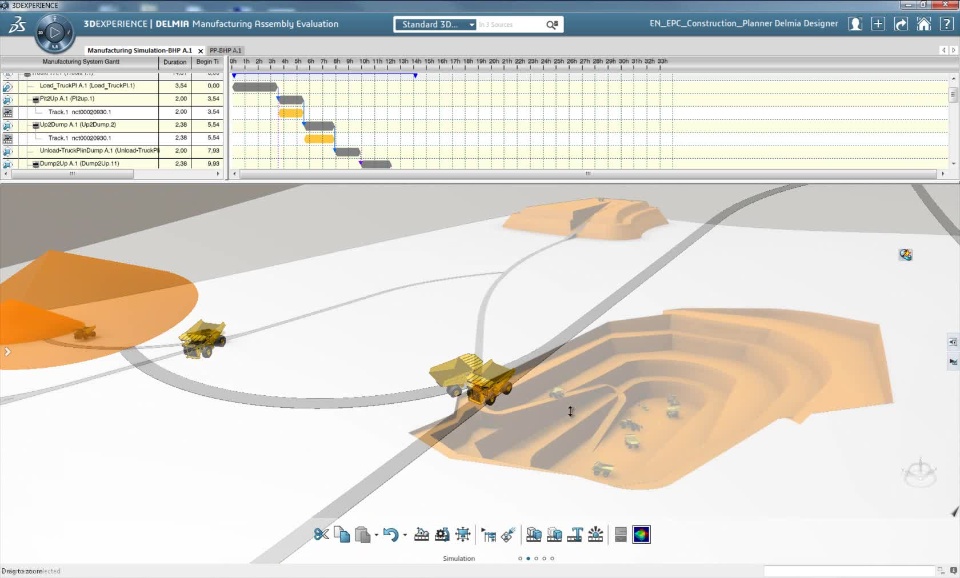Click the Begin Time column header
The width and height of the screenshot is (960, 578).
pyautogui.click(x=208, y=62)
